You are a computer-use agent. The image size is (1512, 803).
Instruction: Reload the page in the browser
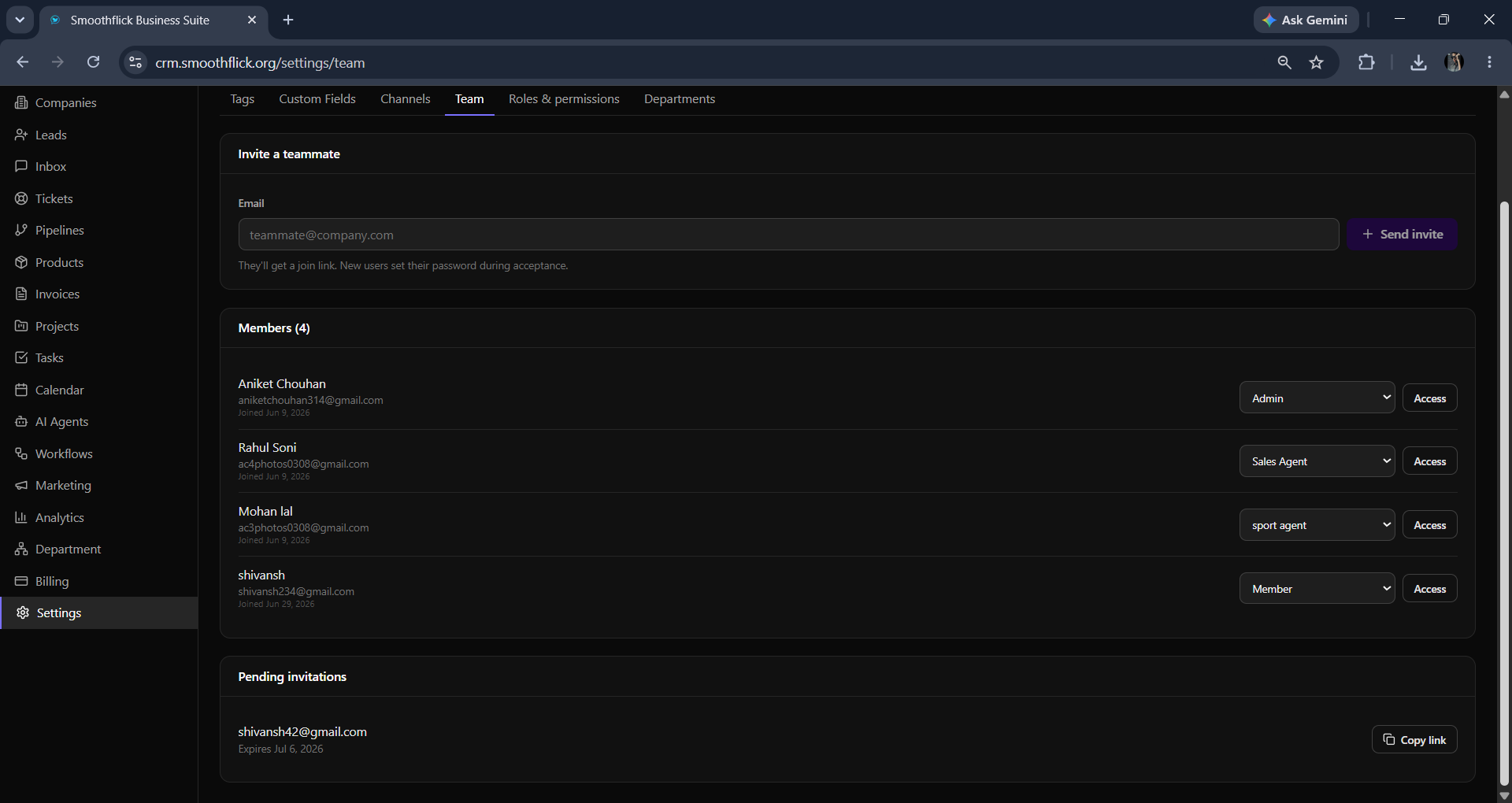point(93,62)
